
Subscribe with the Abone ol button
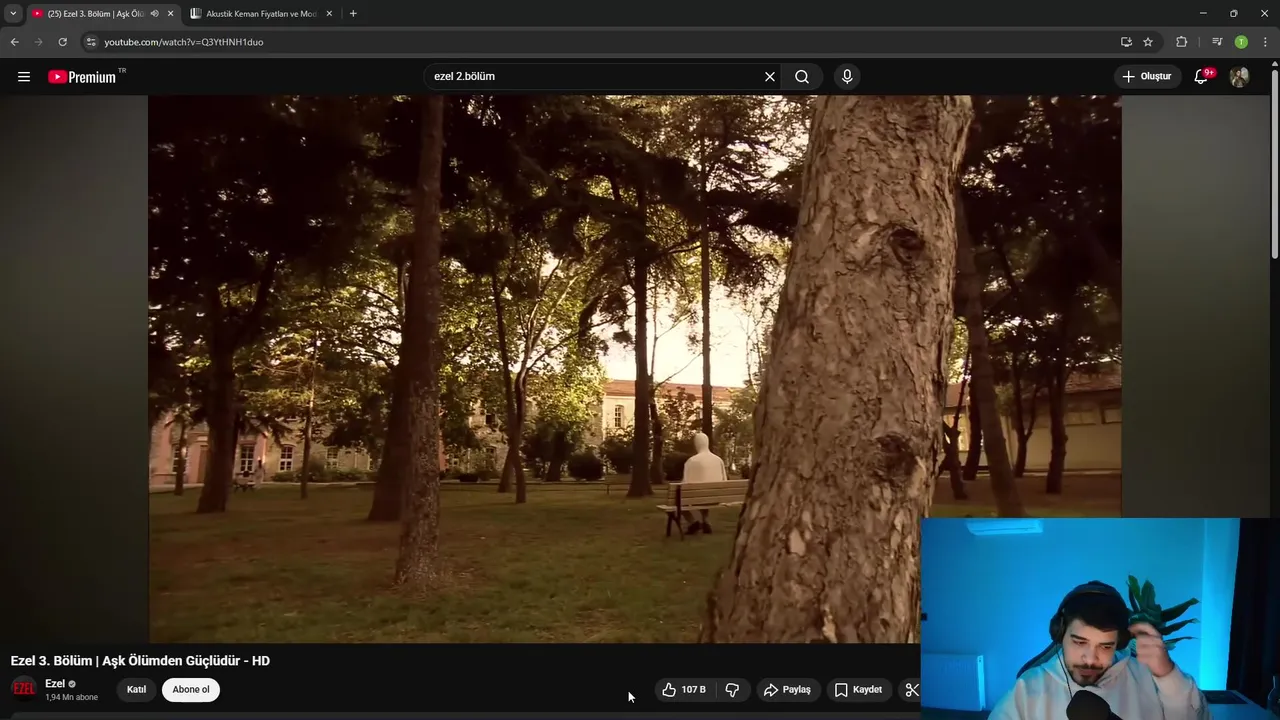pyautogui.click(x=191, y=690)
